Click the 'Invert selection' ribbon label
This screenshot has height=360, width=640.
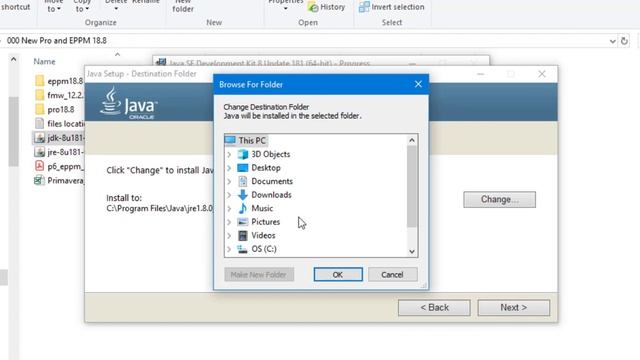398,7
